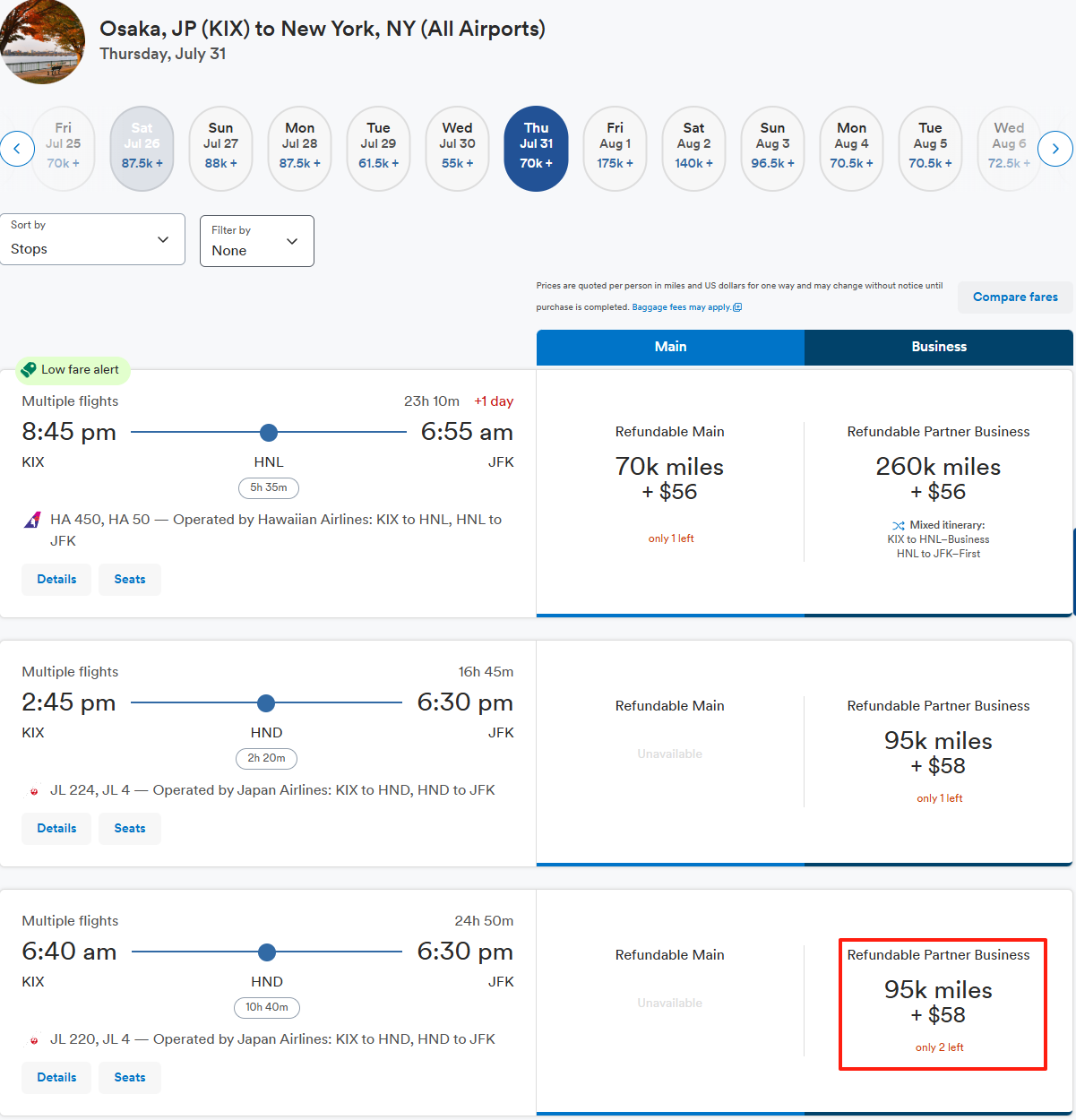The height and width of the screenshot is (1120, 1076).
Task: Click the HND layover dot on 2:45 pm flight
Action: (266, 703)
